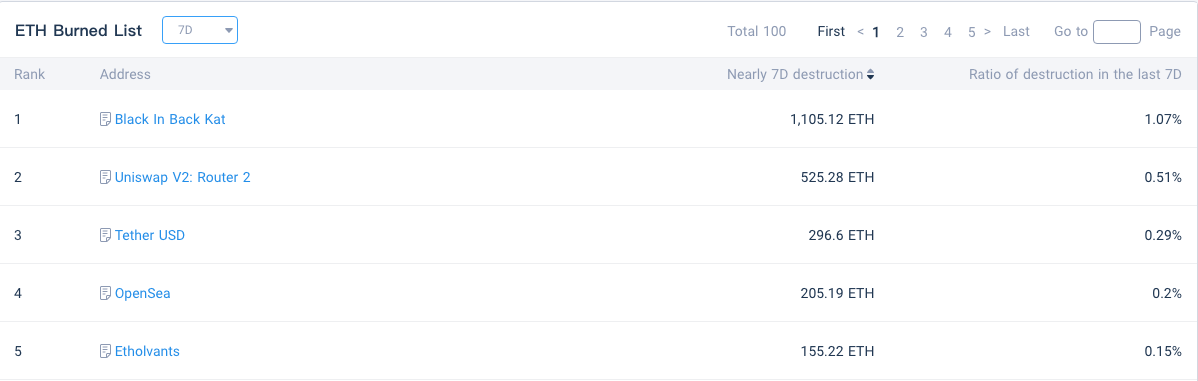Screen dimensions: 1198x381
Task: Click contract icon beside Uniswap V2: Router 2
Action: [x=105, y=177]
